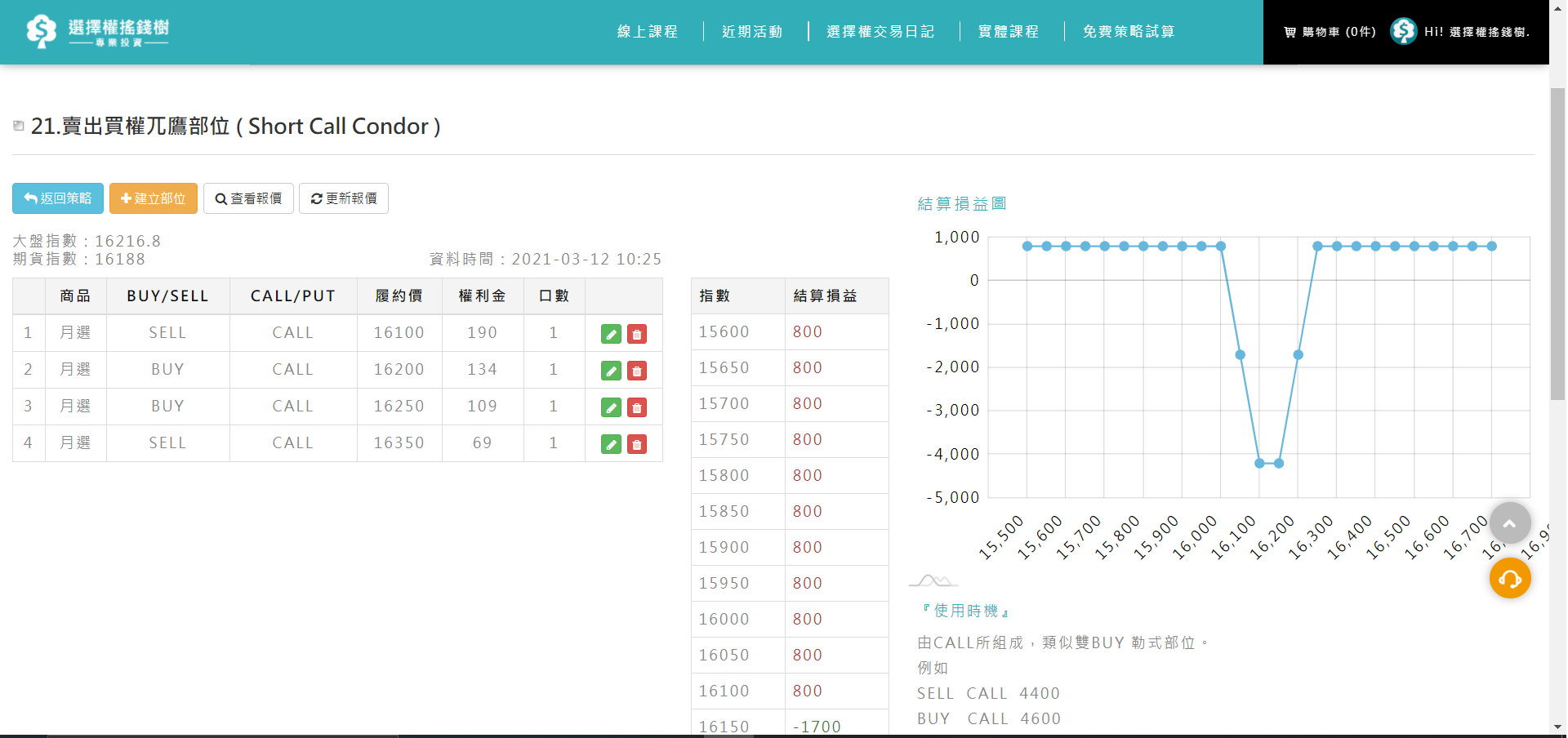The image size is (1568, 738).
Task: Click index 16000 in settlement table
Action: [x=724, y=619]
